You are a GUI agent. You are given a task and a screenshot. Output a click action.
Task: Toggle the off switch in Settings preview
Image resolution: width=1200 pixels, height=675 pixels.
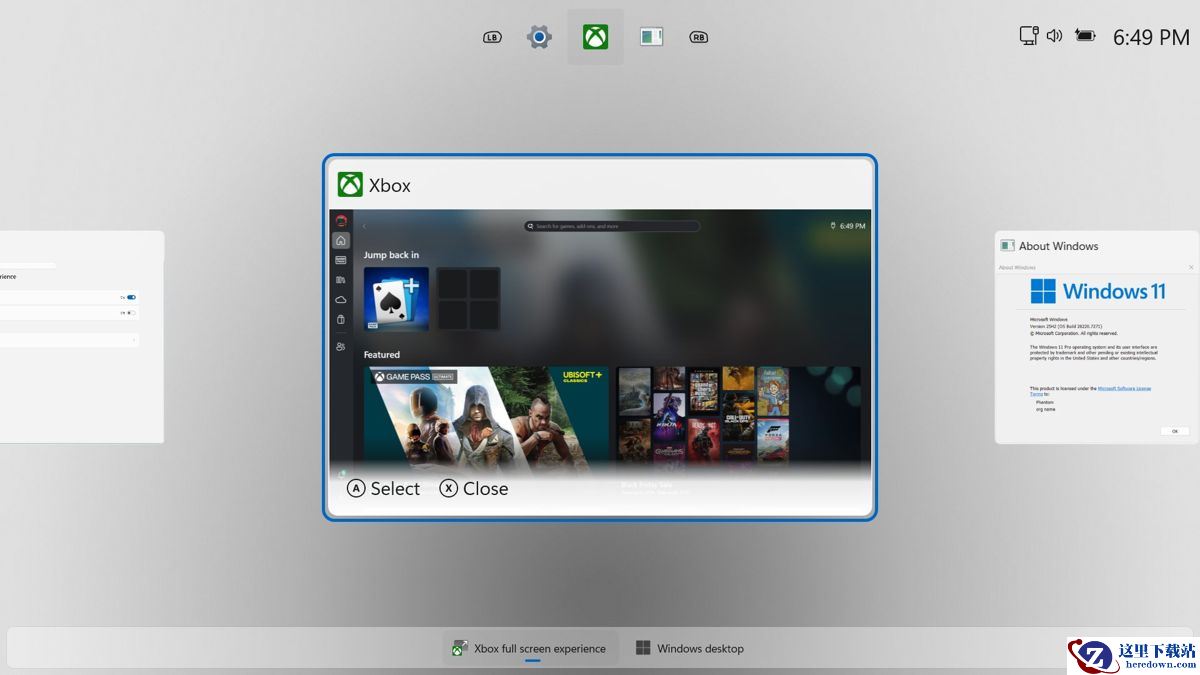pyautogui.click(x=131, y=313)
